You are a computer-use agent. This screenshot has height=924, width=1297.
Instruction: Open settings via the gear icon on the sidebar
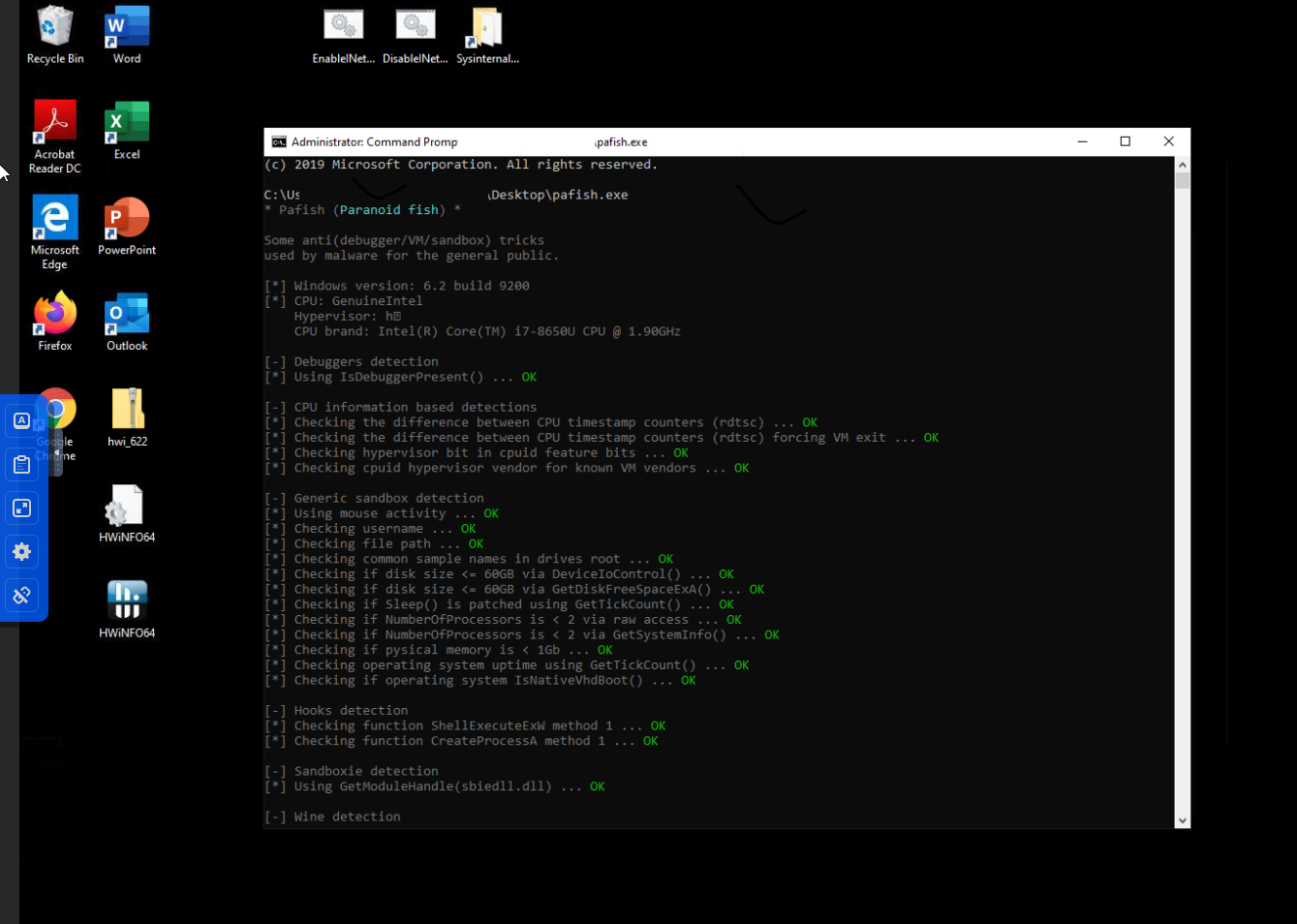click(x=21, y=552)
